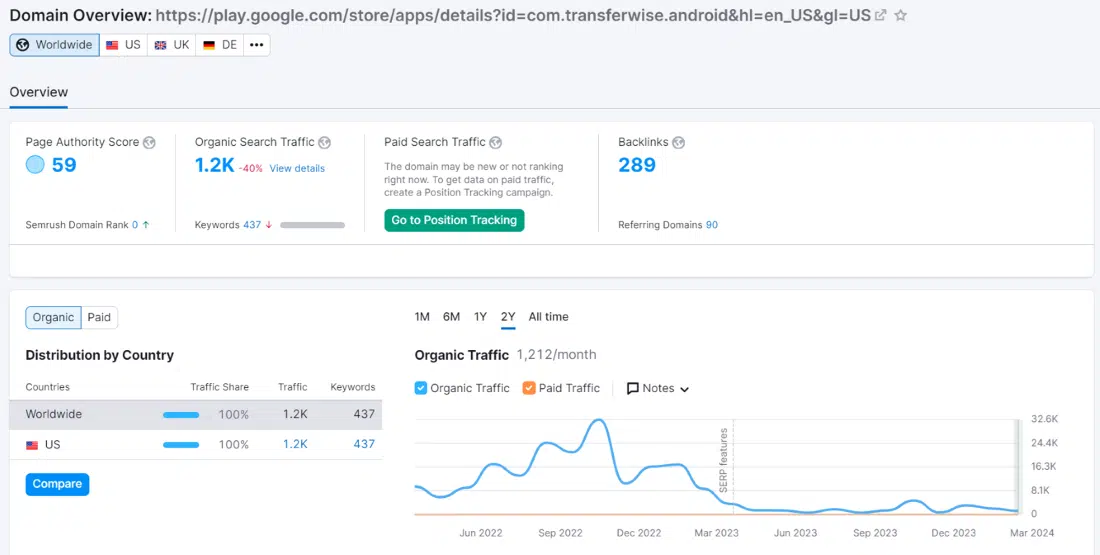1100x555 pixels.
Task: Click the Compare button
Action: click(58, 484)
